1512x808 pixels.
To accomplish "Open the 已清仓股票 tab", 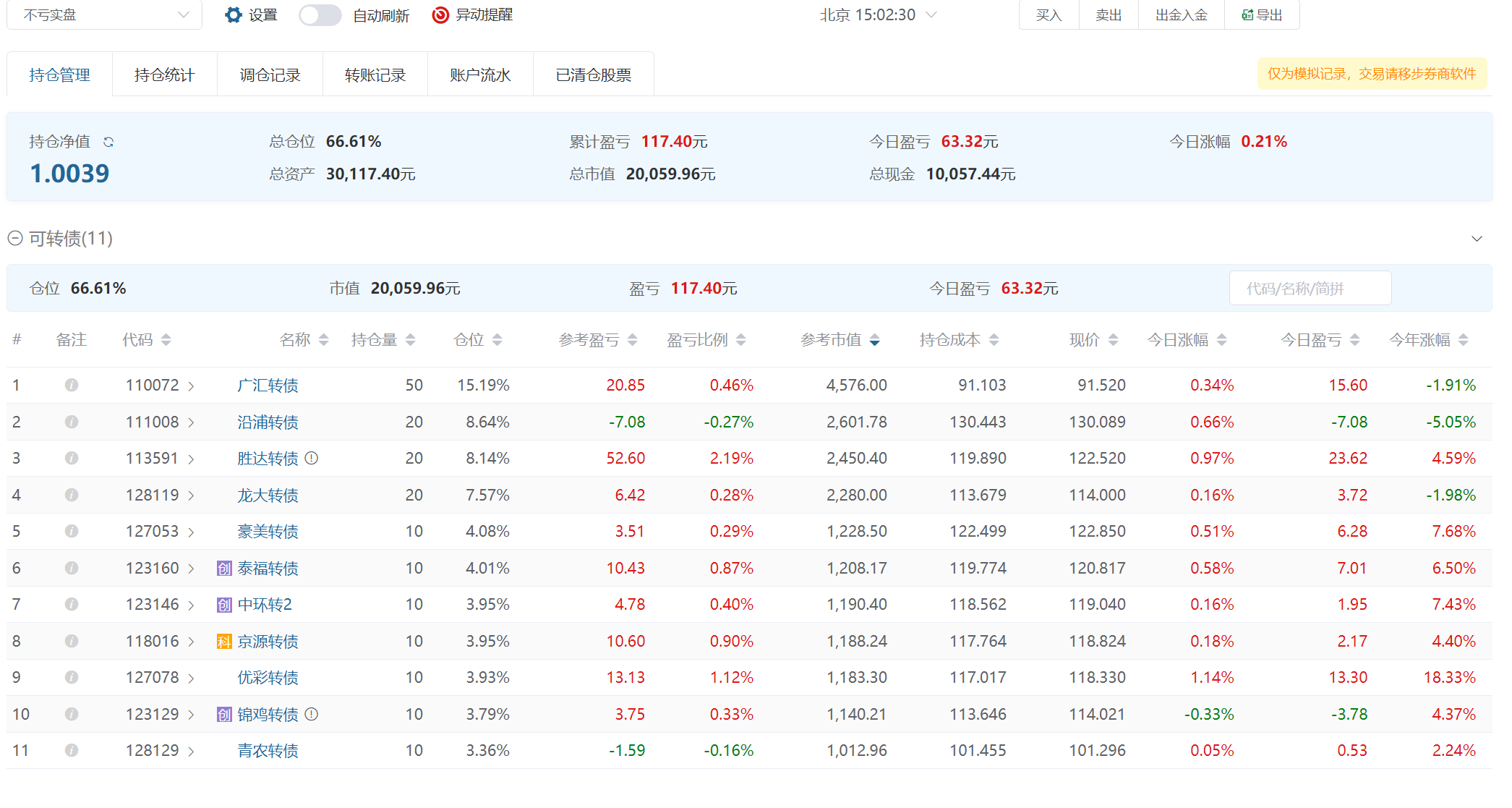I will pyautogui.click(x=593, y=75).
